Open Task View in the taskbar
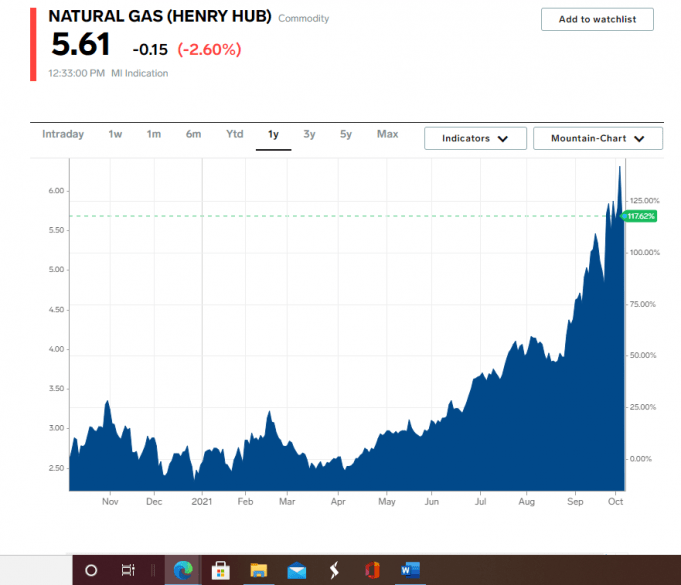Viewport: 681px width, 585px height. point(128,570)
